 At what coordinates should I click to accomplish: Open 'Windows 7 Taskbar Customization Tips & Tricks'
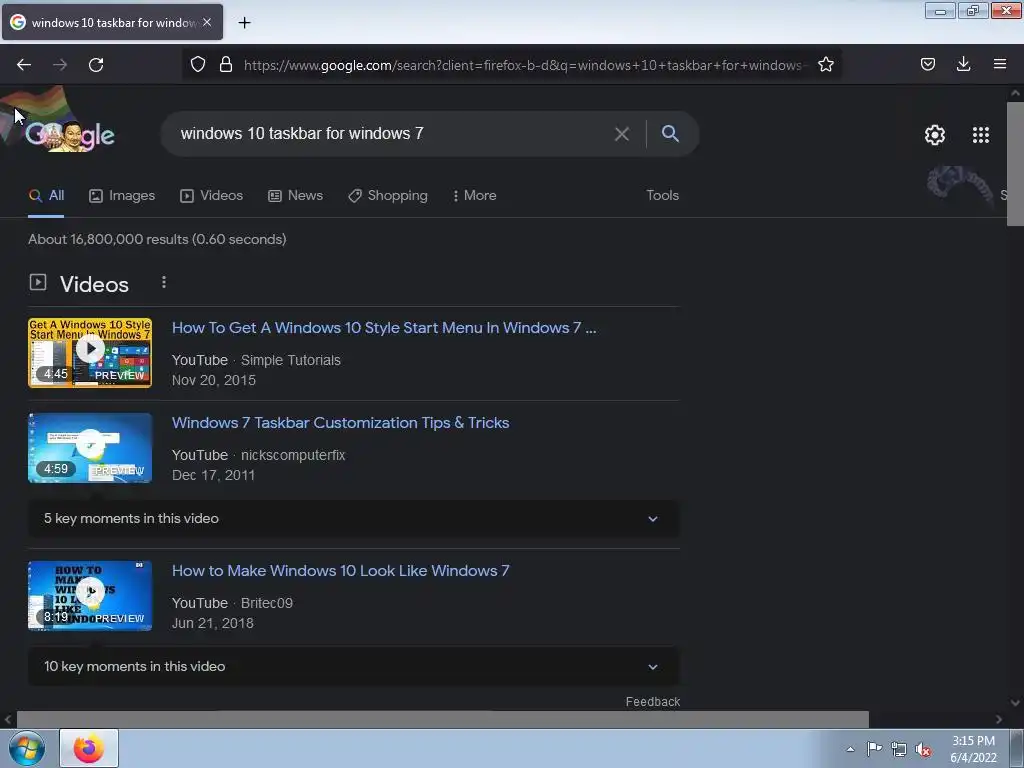point(340,423)
